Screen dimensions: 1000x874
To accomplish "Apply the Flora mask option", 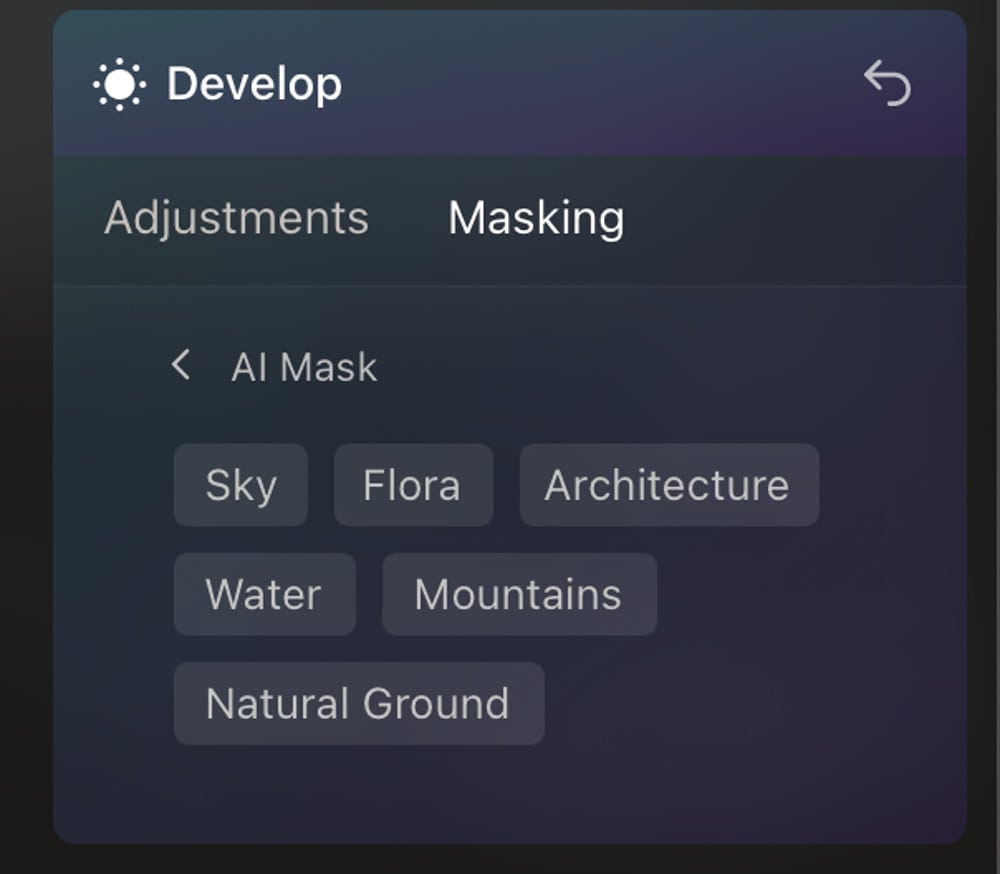I will pos(413,485).
